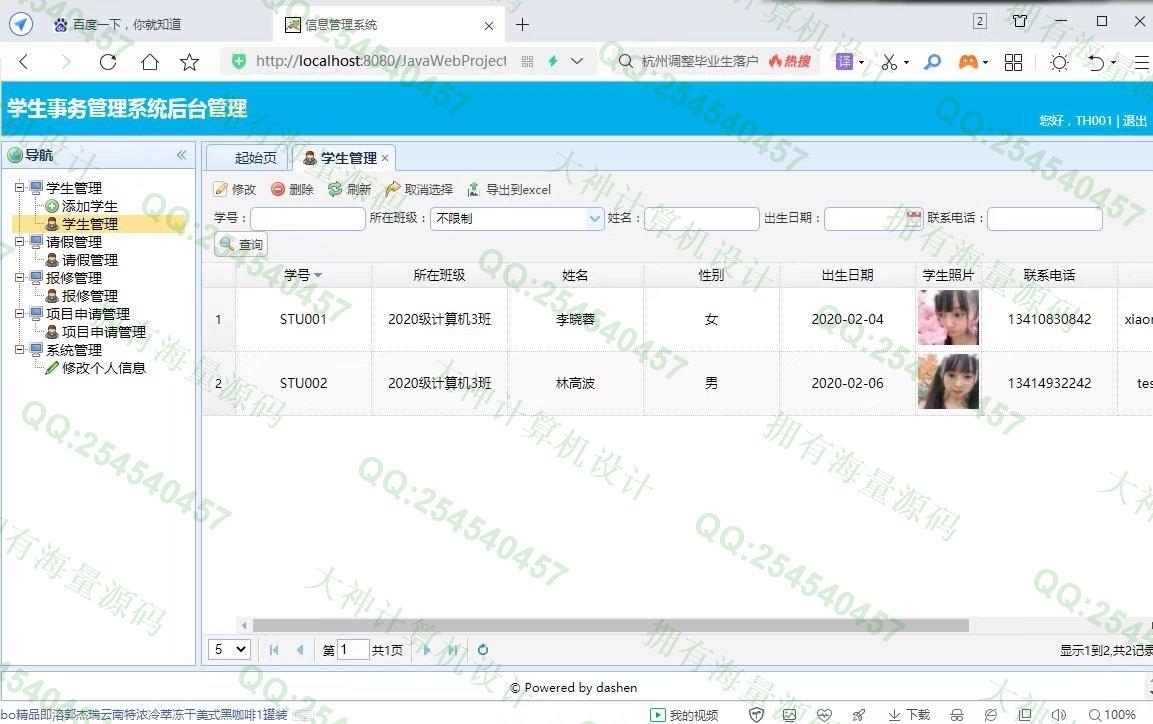The width and height of the screenshot is (1153, 724).
Task: Collapse the 项目申请管理 tree folder
Action: (x=20, y=313)
